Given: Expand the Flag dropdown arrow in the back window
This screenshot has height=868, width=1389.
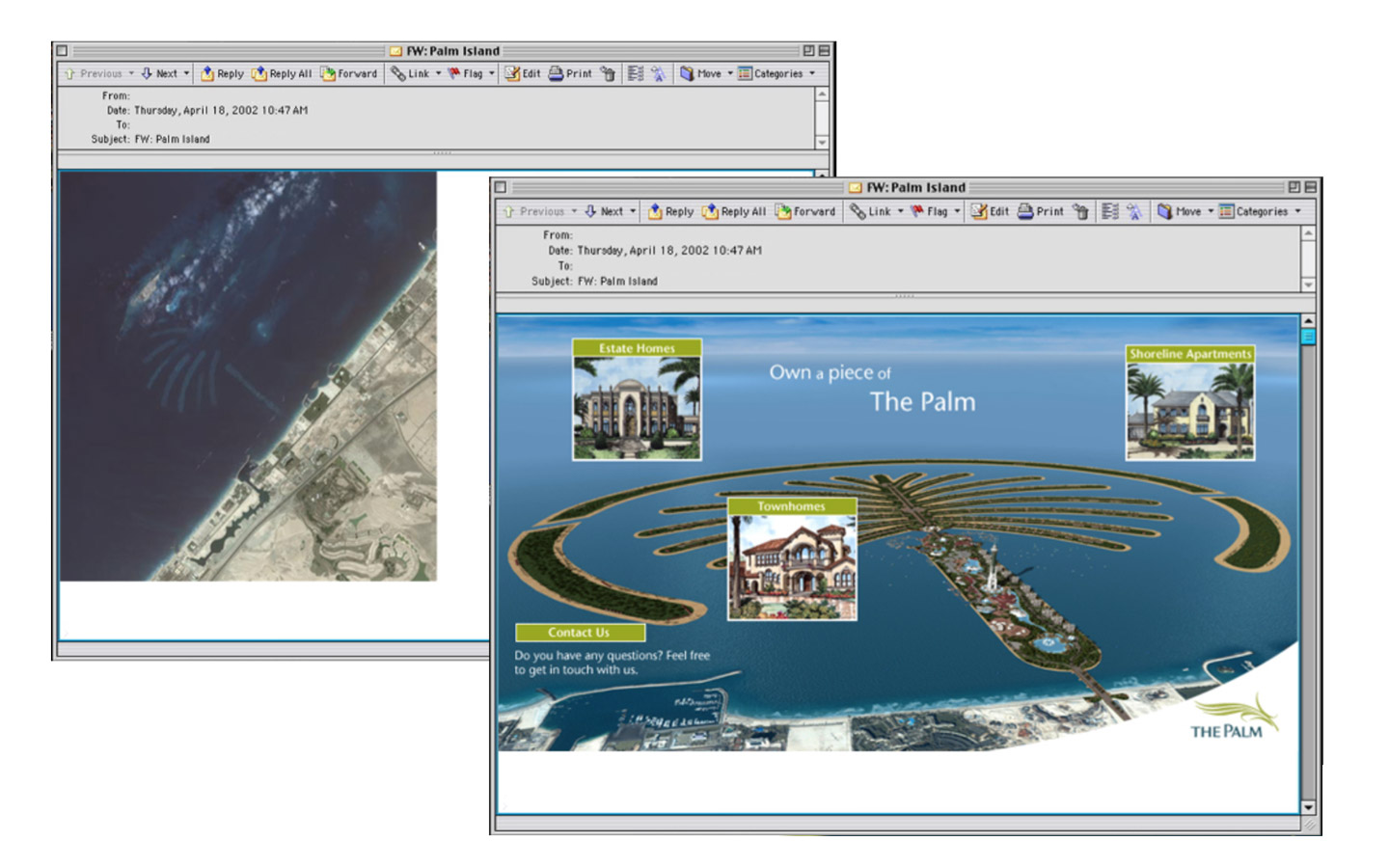Looking at the screenshot, I should pos(491,73).
